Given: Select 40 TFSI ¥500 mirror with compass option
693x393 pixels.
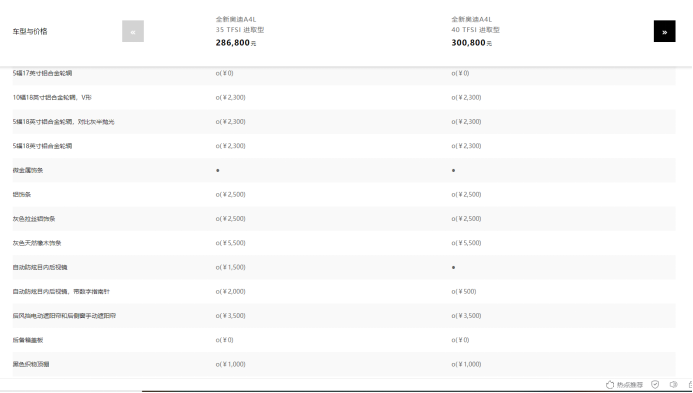Looking at the screenshot, I should pos(464,291).
